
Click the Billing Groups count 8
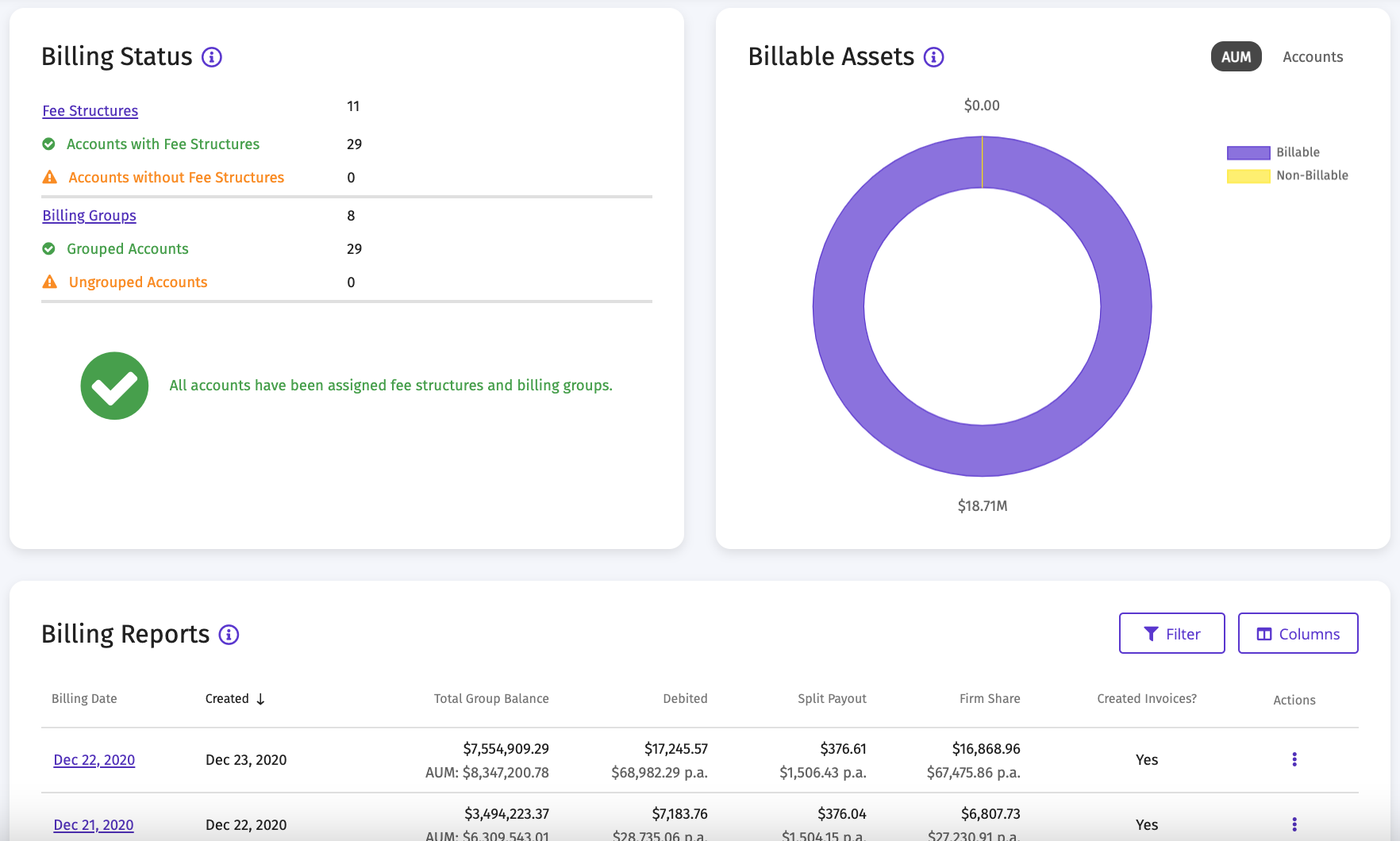[x=351, y=216]
